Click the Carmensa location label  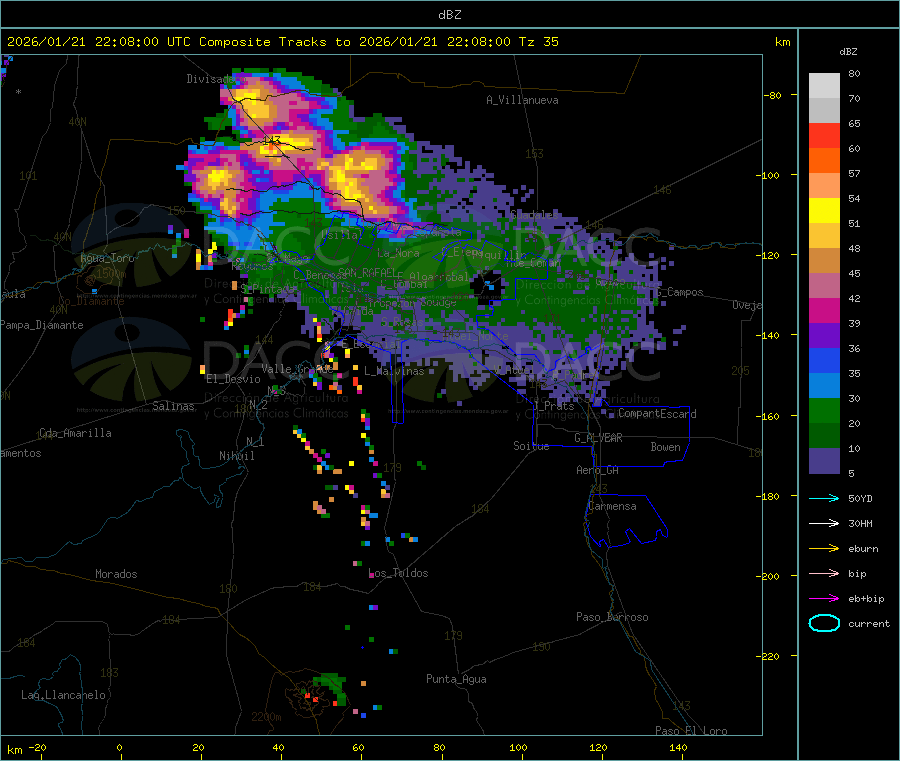612,506
